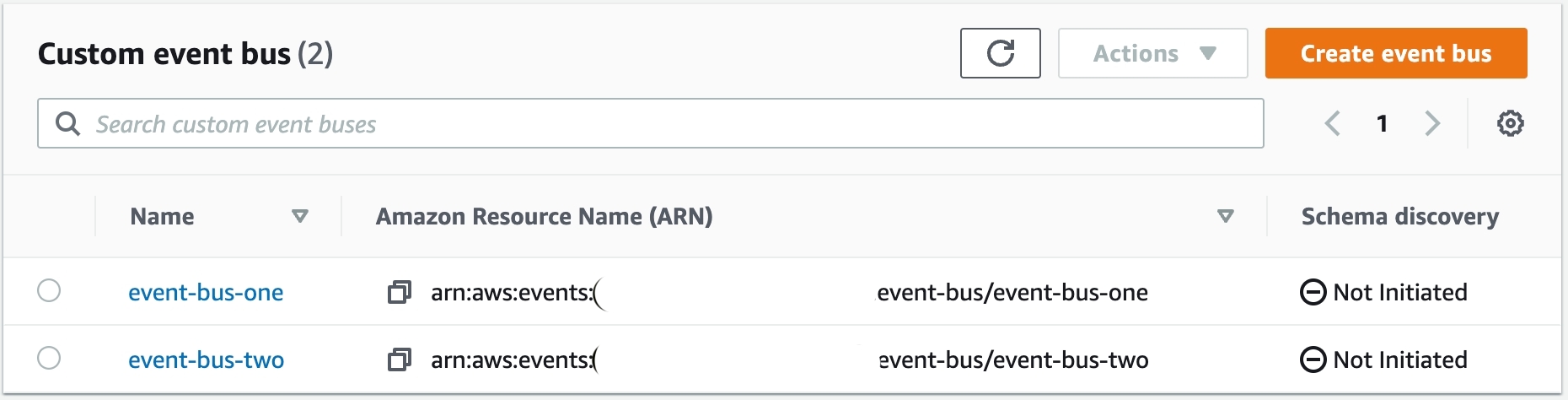The width and height of the screenshot is (1568, 400).
Task: Copy ARN of event-bus-one
Action: click(x=399, y=292)
